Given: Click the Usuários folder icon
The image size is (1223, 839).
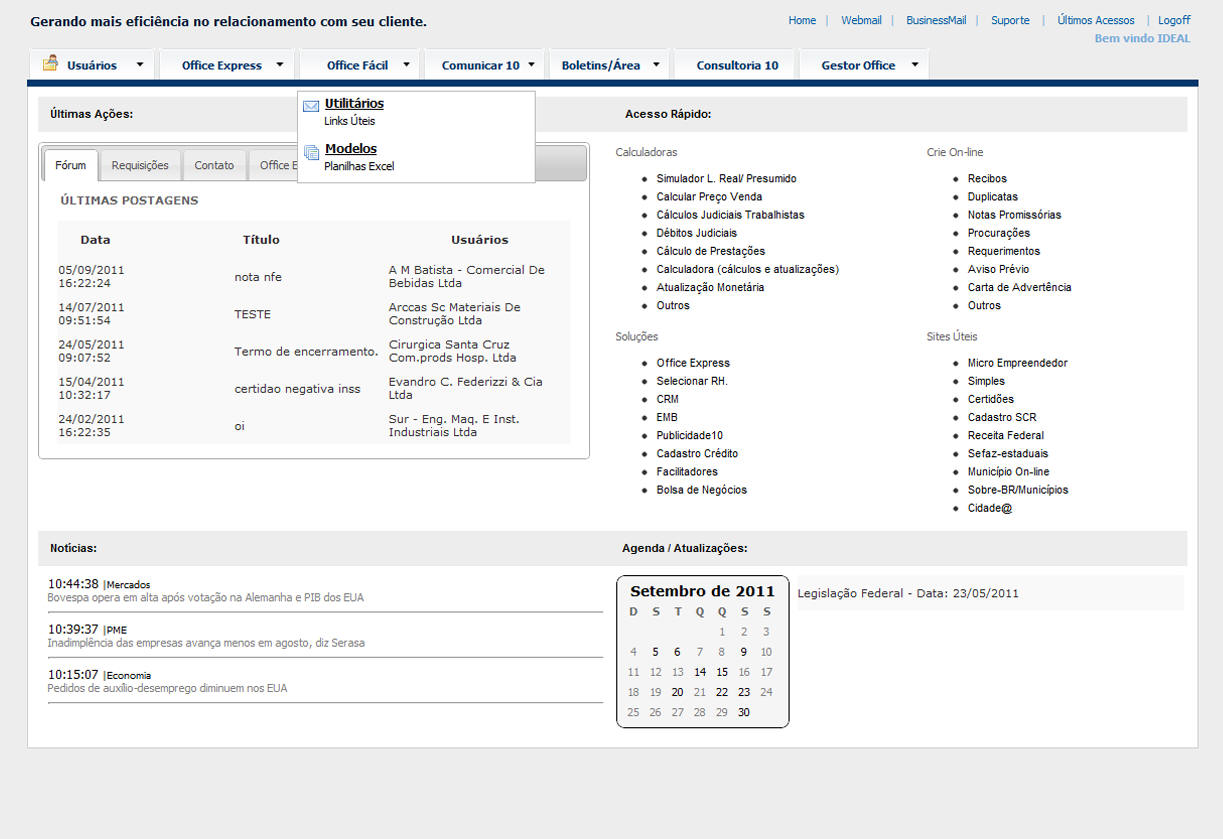Looking at the screenshot, I should [x=50, y=64].
